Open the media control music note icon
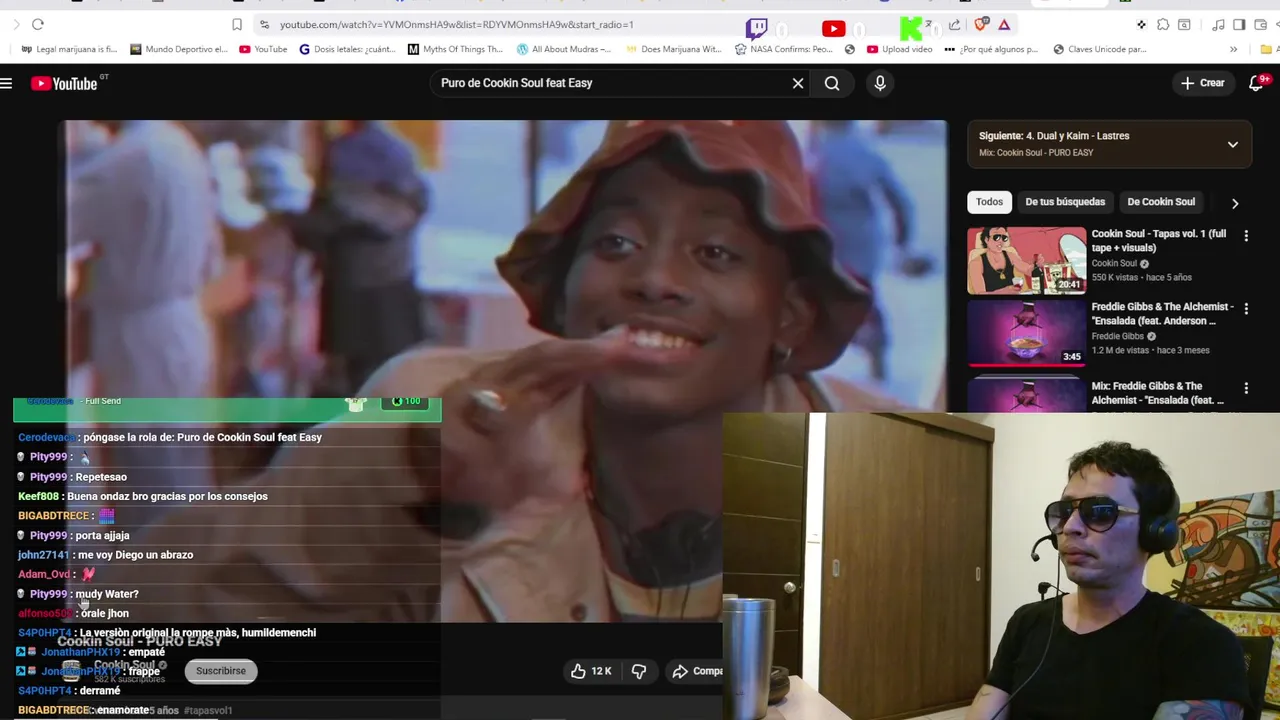This screenshot has width=1280, height=720. point(1218,24)
